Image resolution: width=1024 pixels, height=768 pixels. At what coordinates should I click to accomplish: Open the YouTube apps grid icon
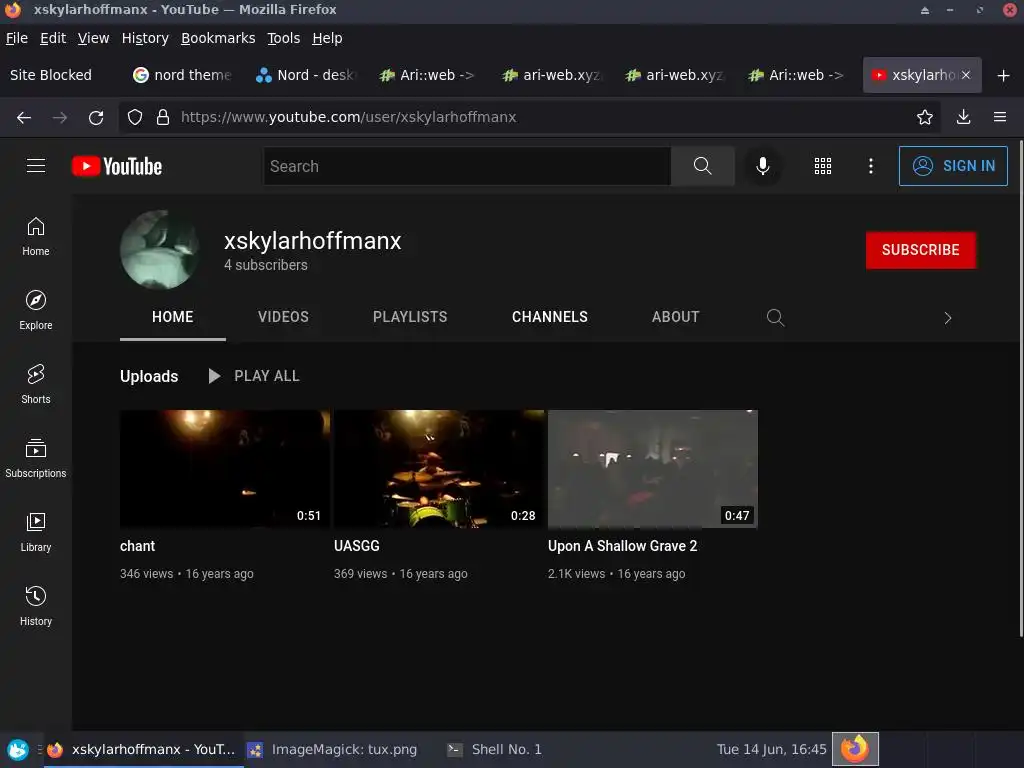823,166
